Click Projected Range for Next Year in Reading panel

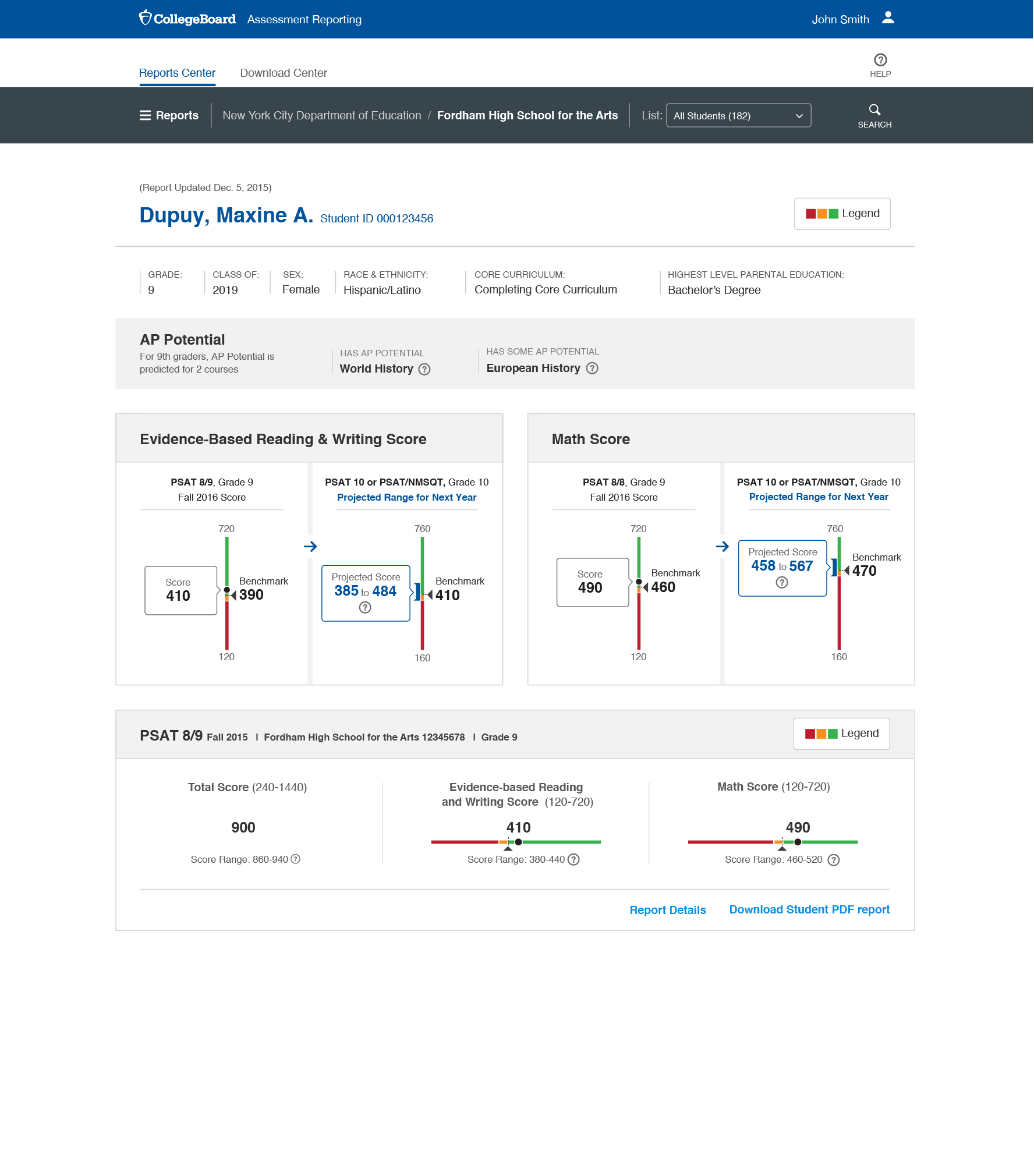click(x=406, y=497)
